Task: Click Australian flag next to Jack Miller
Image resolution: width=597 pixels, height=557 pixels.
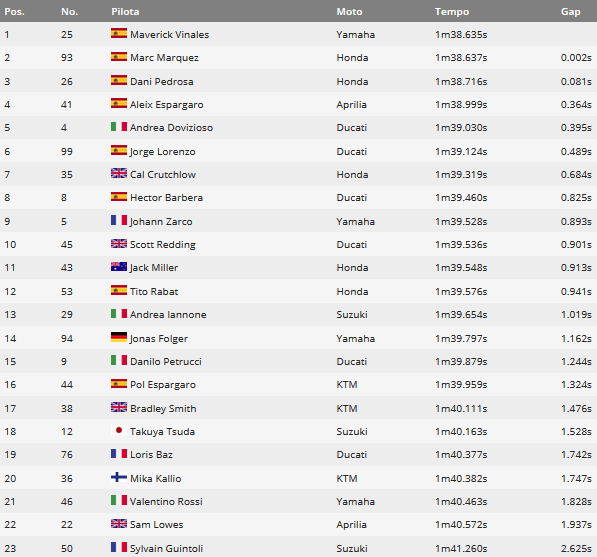Action: (119, 267)
